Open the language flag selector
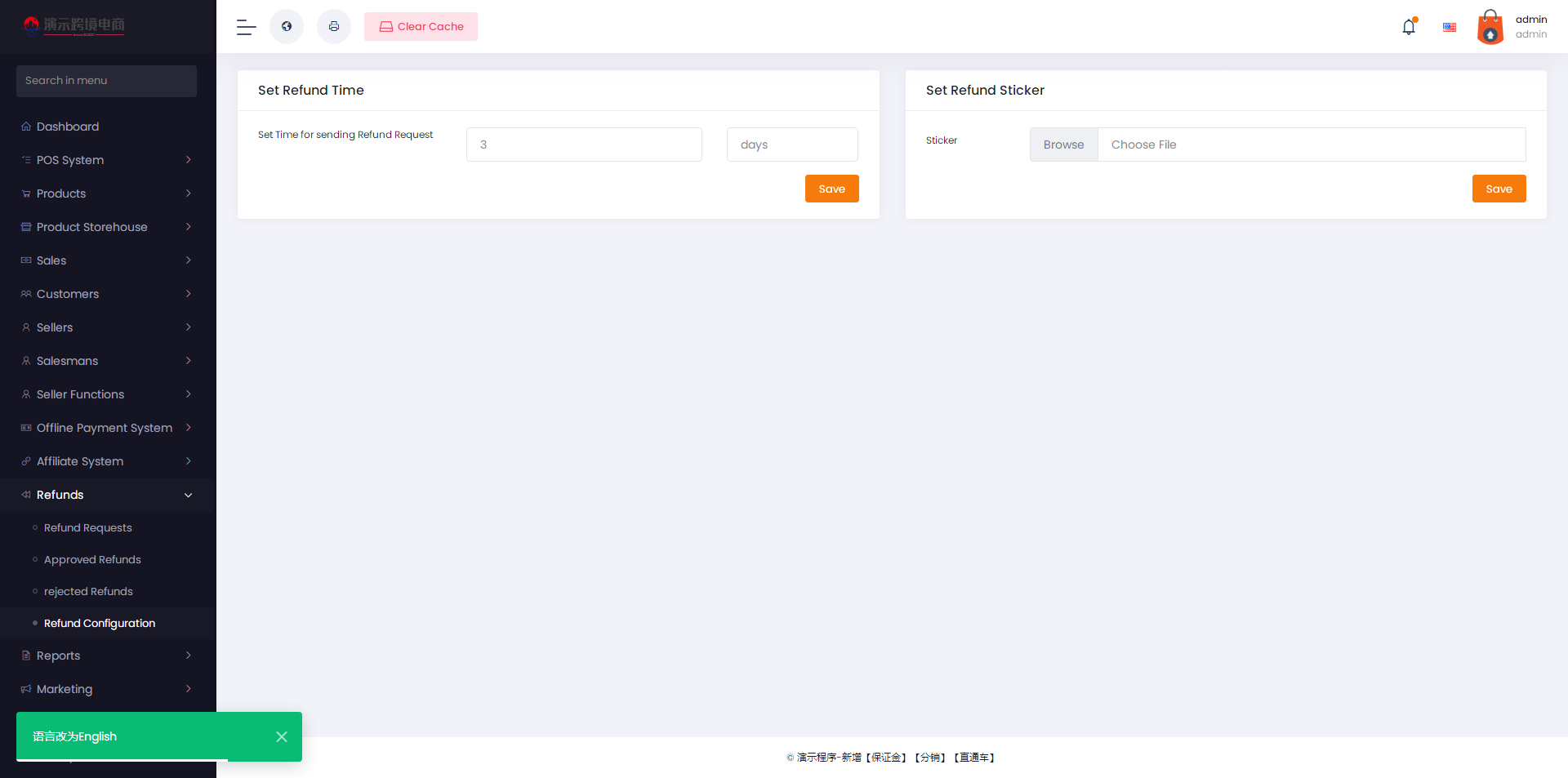1568x778 pixels. (x=1450, y=27)
